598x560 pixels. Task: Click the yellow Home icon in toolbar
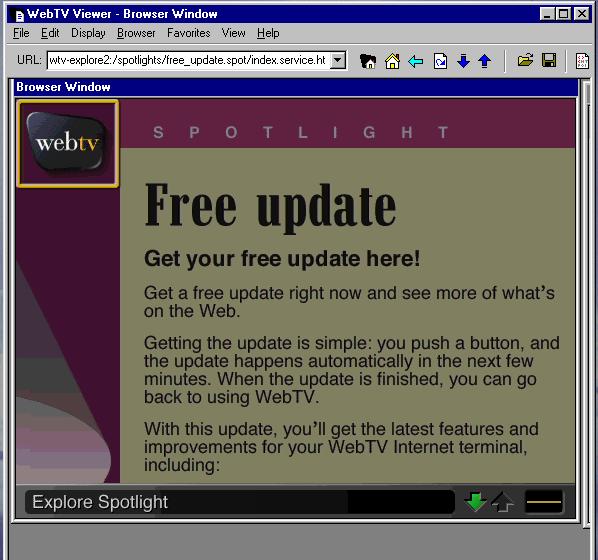392,61
